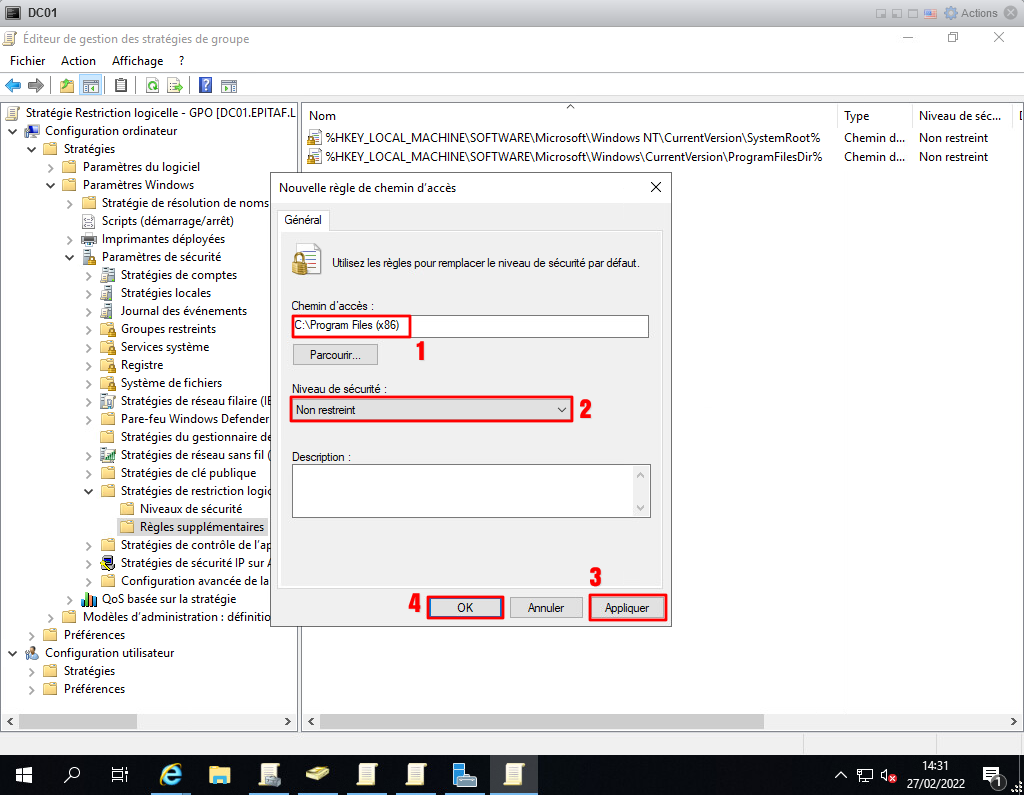Open the Fichier menu

point(27,61)
